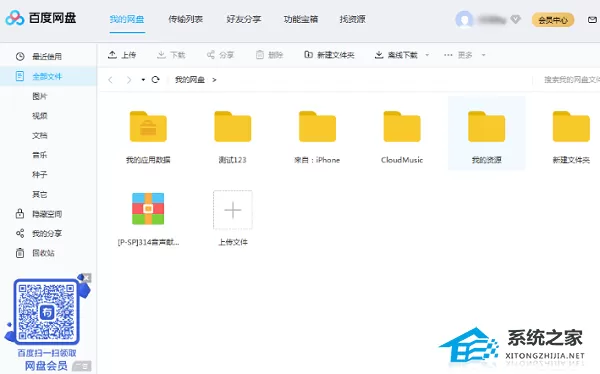600x374 pixels.
Task: Expand the 更多 dropdown arrow
Action: coord(483,55)
